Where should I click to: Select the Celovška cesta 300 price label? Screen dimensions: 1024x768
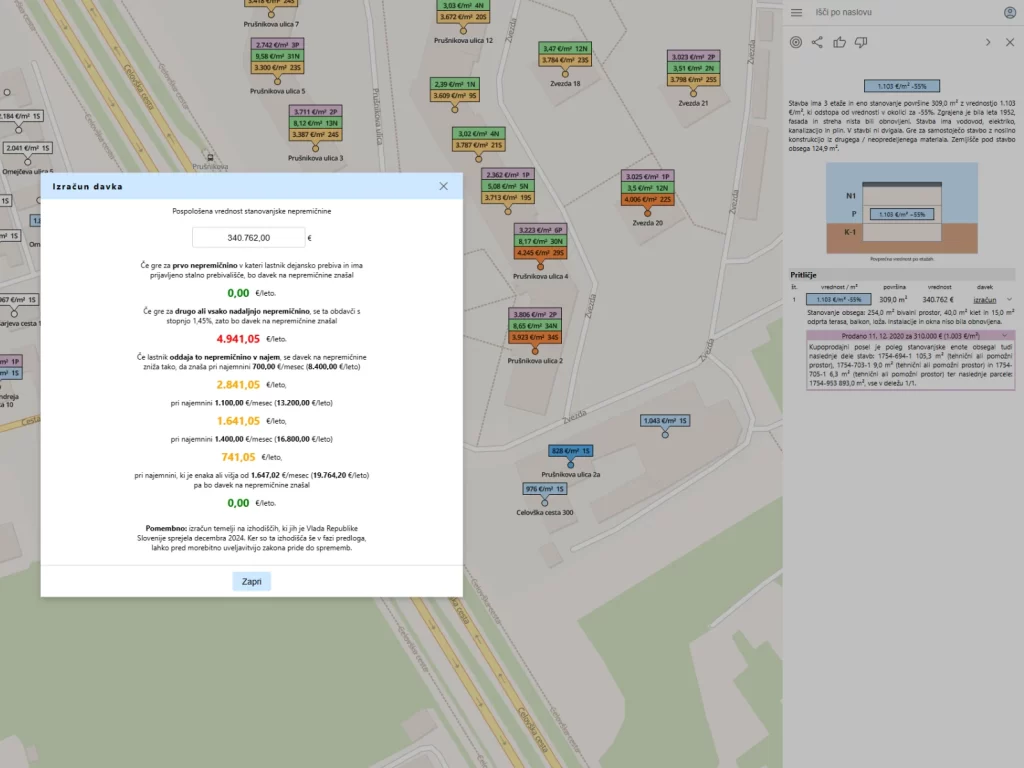coord(545,489)
